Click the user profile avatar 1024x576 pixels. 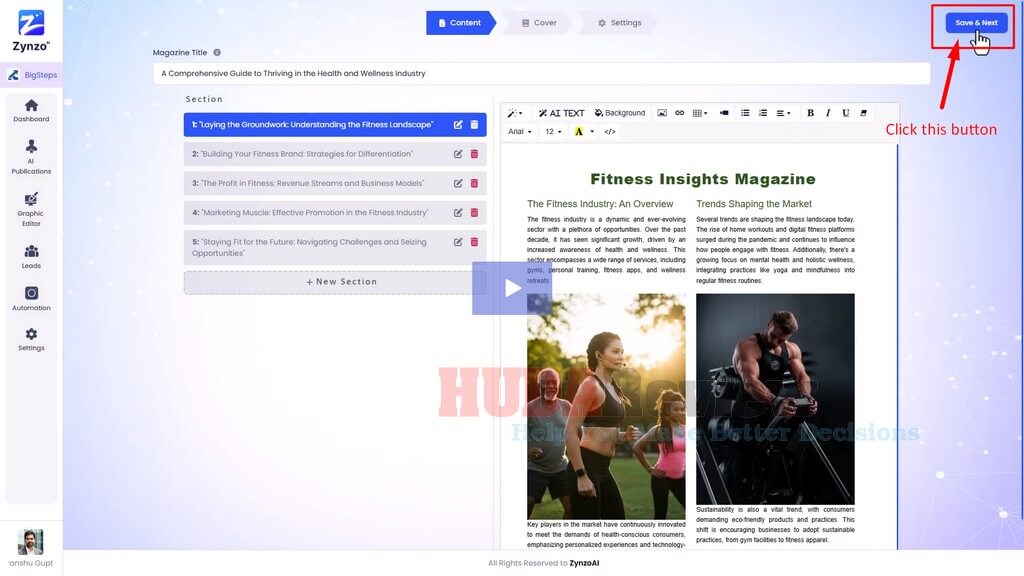coord(30,542)
